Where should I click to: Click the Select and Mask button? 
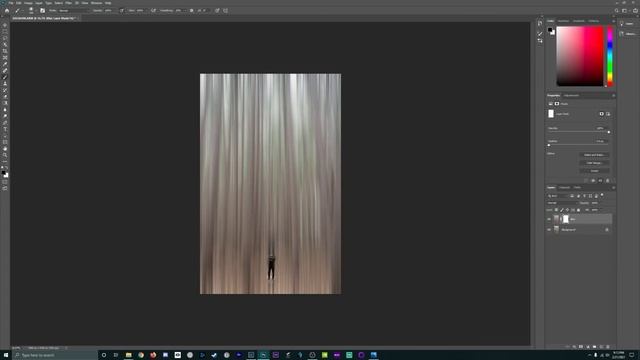tap(594, 155)
